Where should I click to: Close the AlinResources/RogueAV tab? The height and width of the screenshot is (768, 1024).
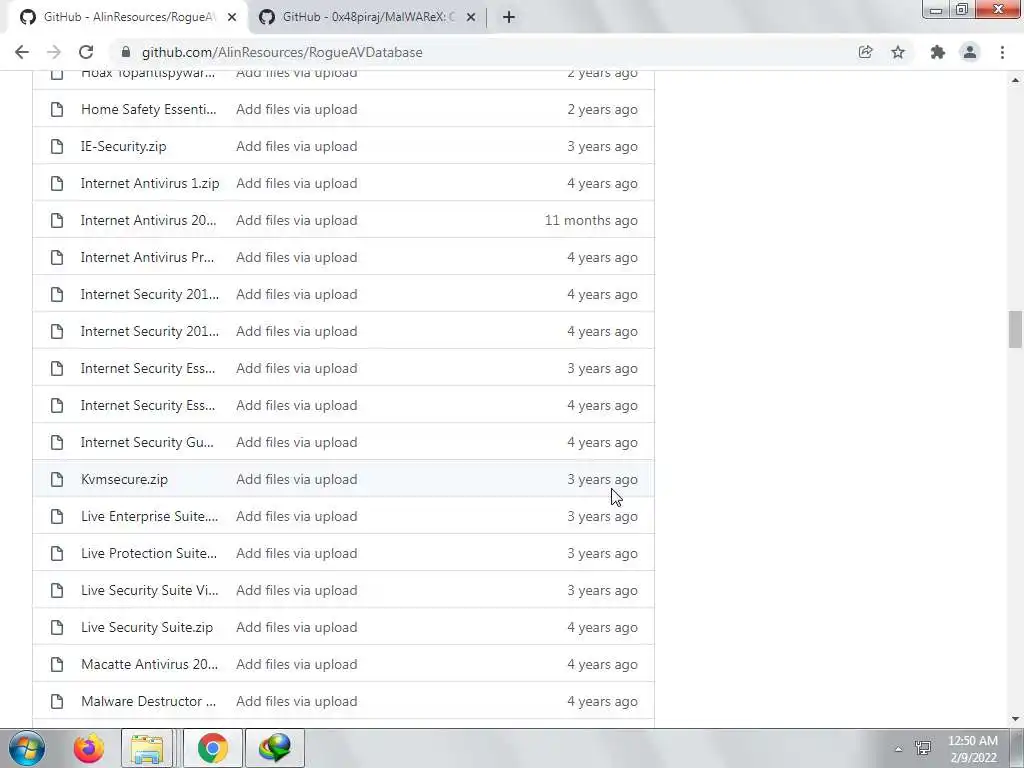pyautogui.click(x=232, y=17)
